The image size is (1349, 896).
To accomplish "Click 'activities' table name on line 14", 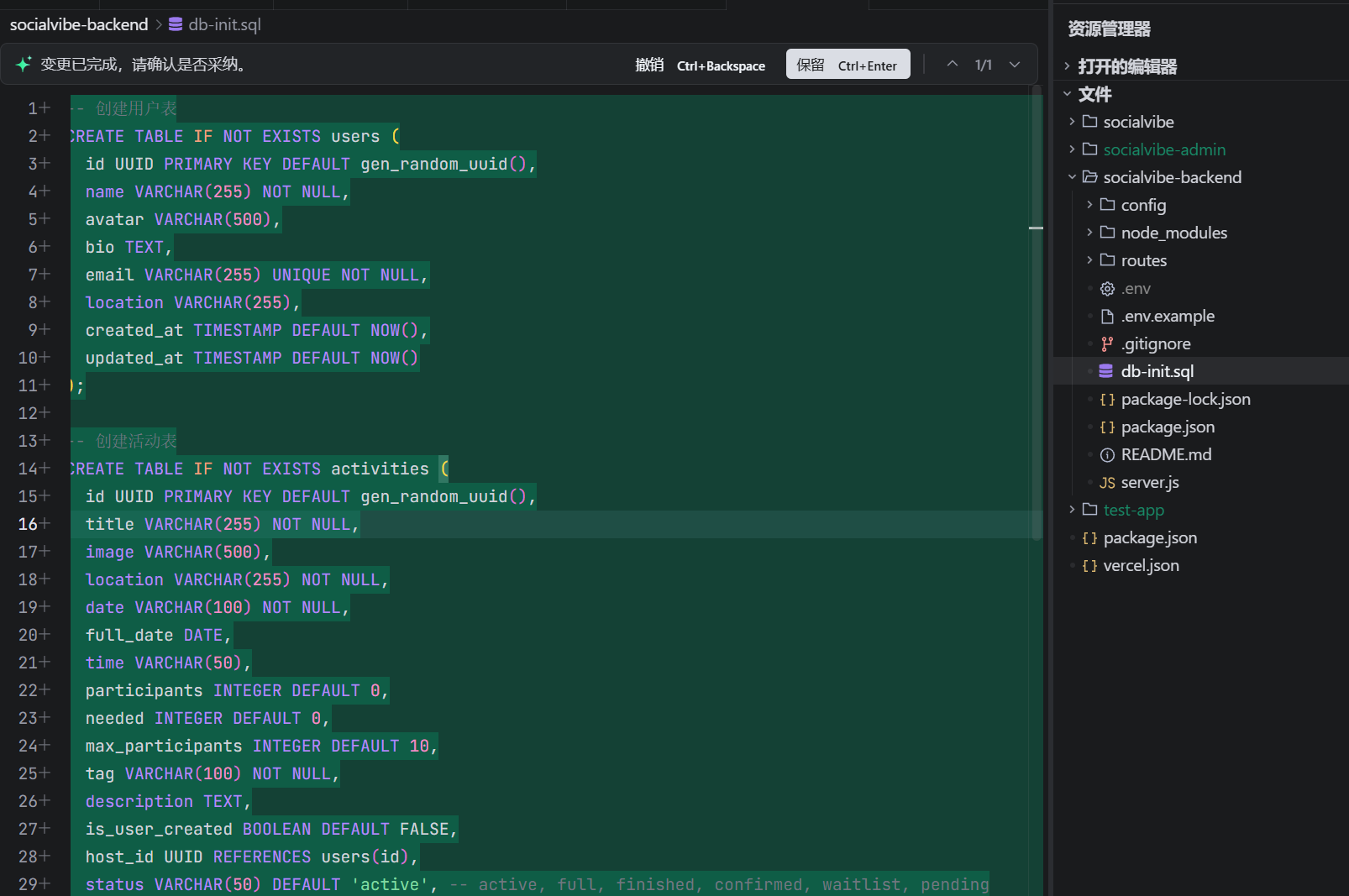I will click(380, 469).
